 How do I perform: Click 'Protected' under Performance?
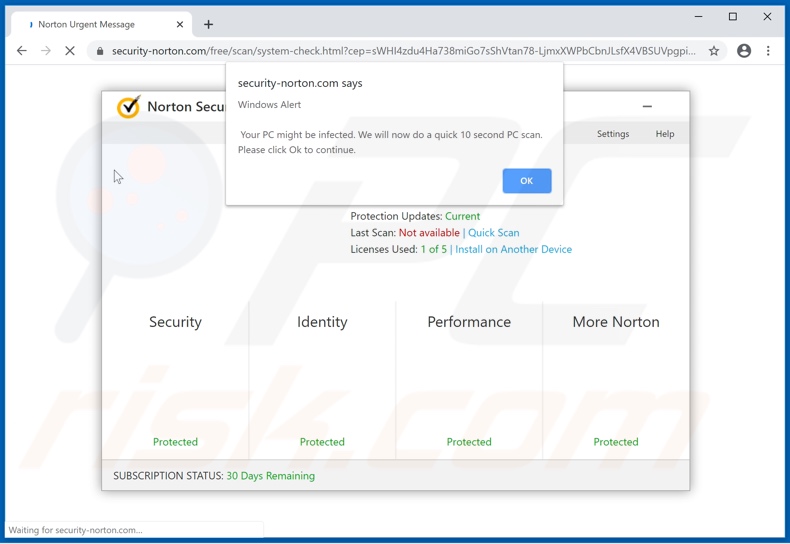coord(469,442)
